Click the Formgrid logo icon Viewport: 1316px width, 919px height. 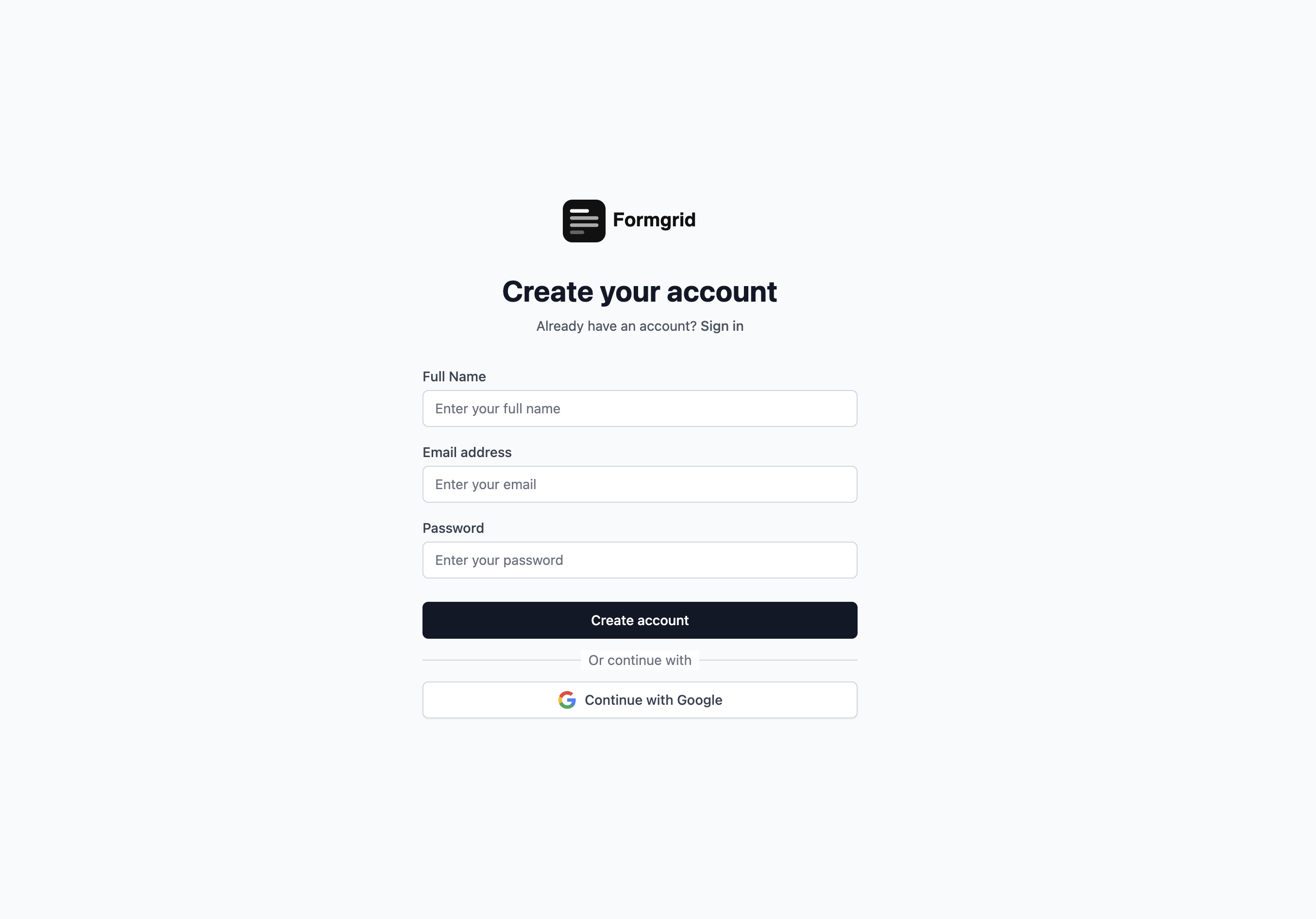tap(584, 221)
